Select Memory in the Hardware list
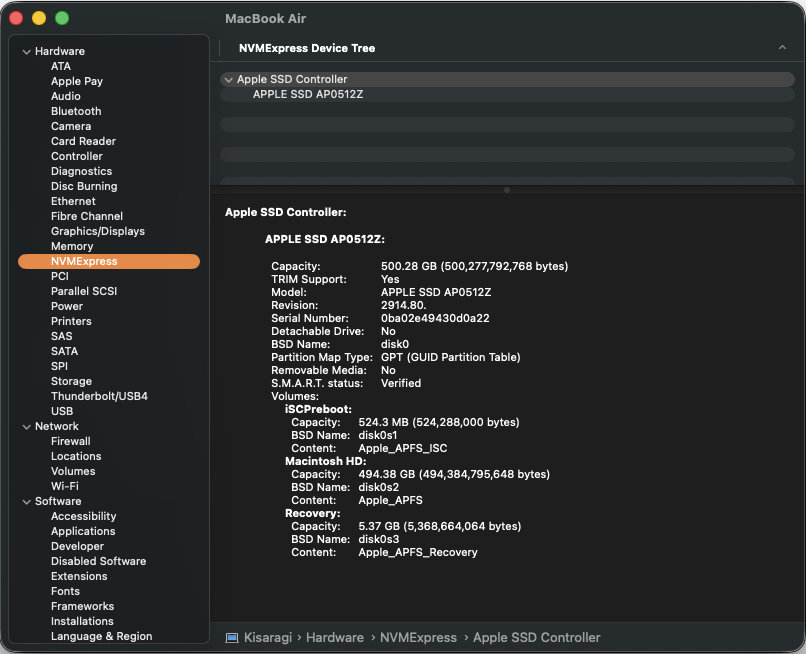The height and width of the screenshot is (654, 806). coord(72,246)
